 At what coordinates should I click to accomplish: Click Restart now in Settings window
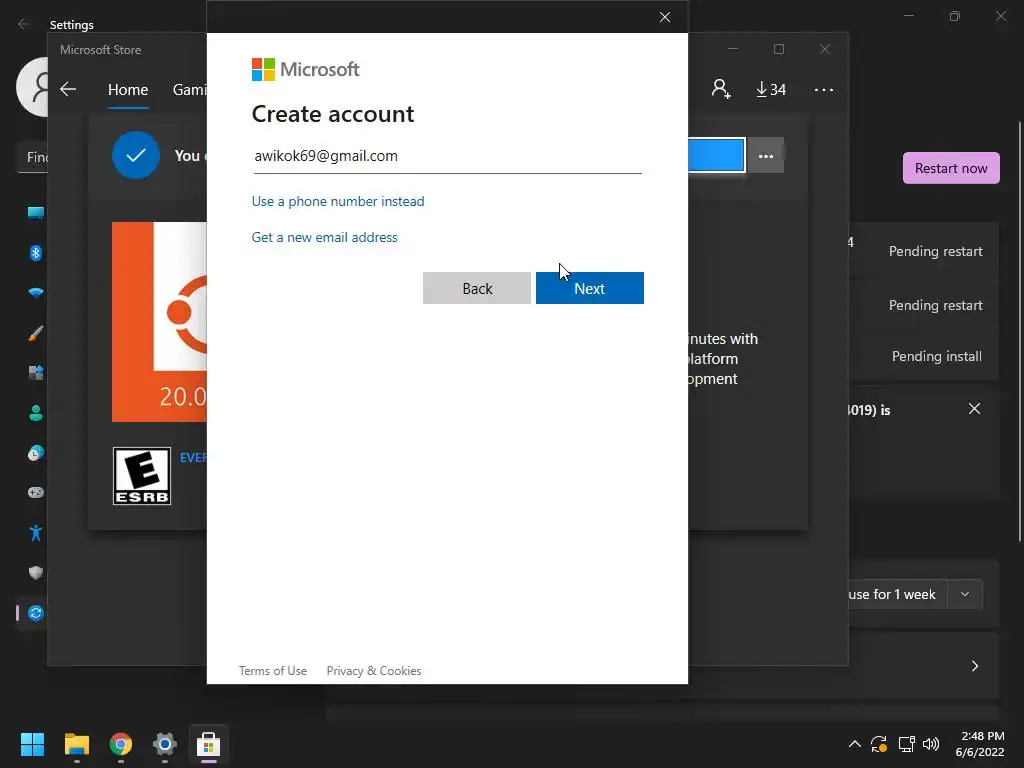click(951, 168)
